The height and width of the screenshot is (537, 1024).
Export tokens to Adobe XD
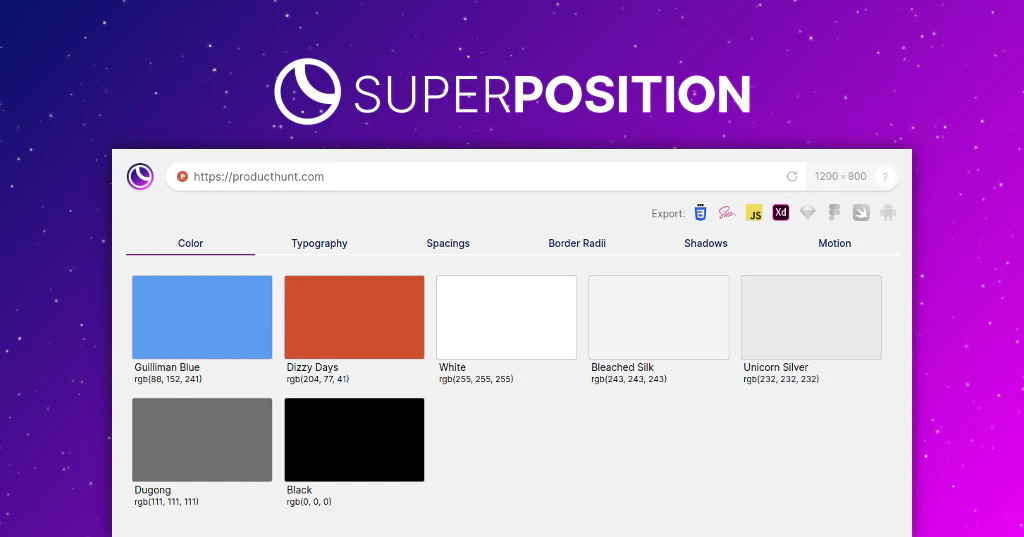[x=780, y=212]
